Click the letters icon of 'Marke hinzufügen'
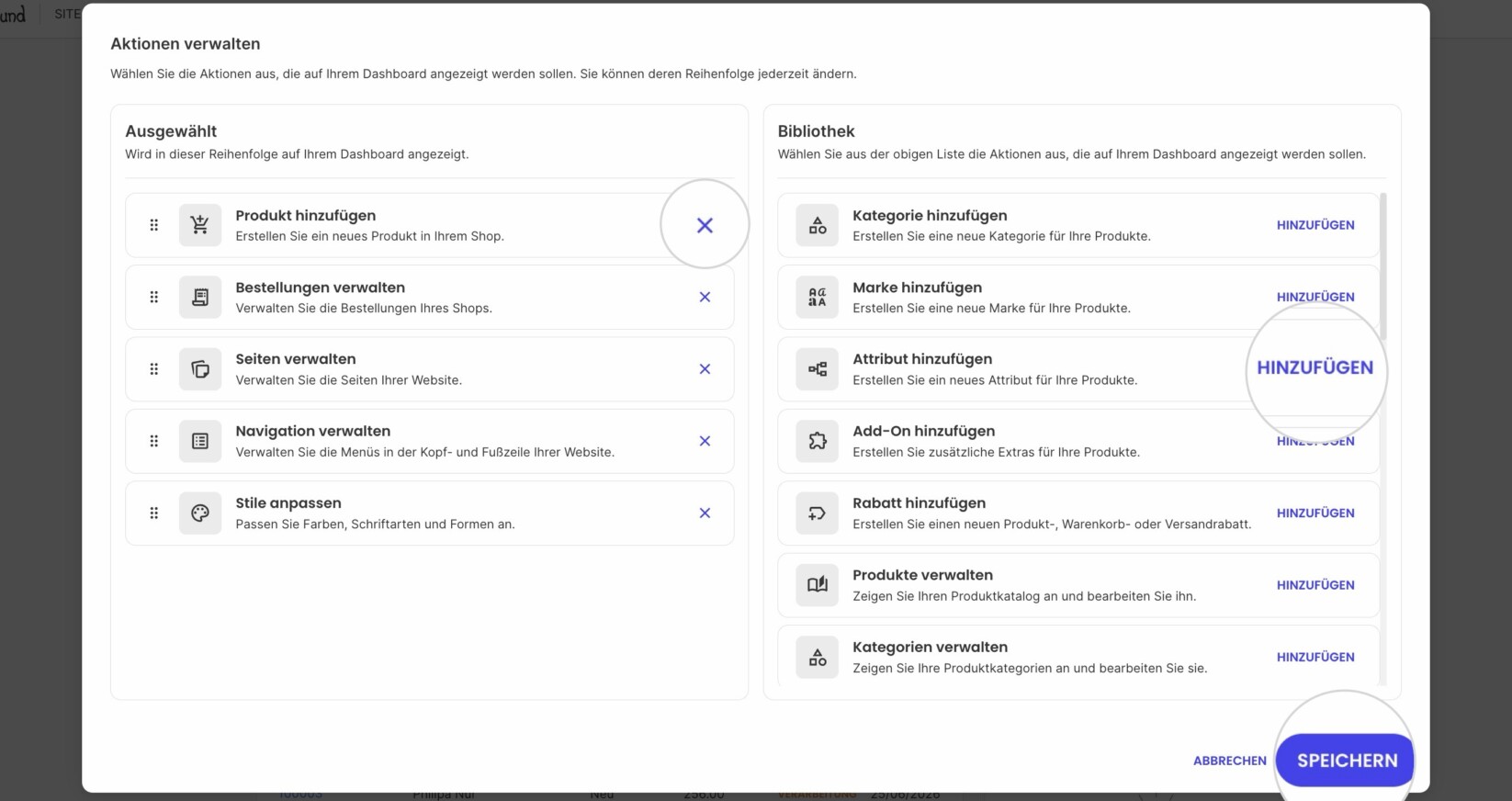1512x801 pixels. pyautogui.click(x=818, y=297)
